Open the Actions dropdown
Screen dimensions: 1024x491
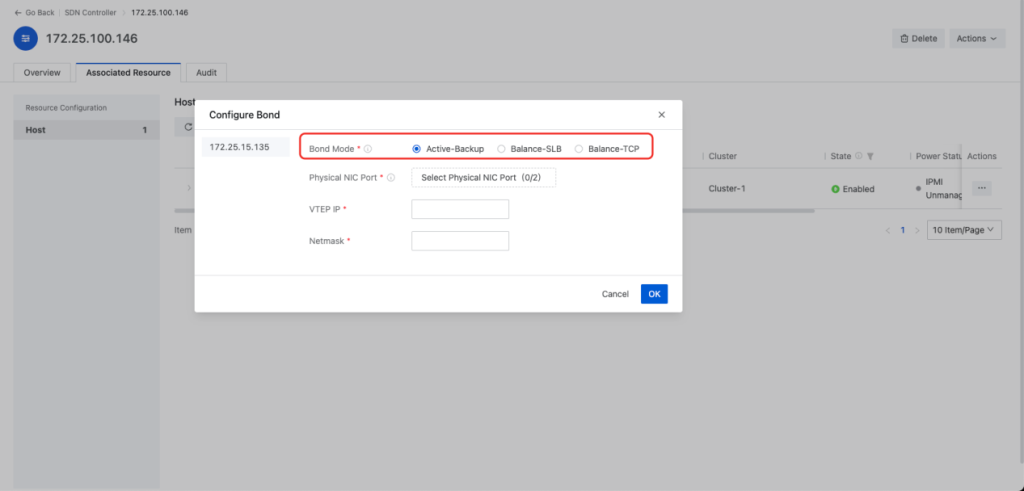point(977,38)
